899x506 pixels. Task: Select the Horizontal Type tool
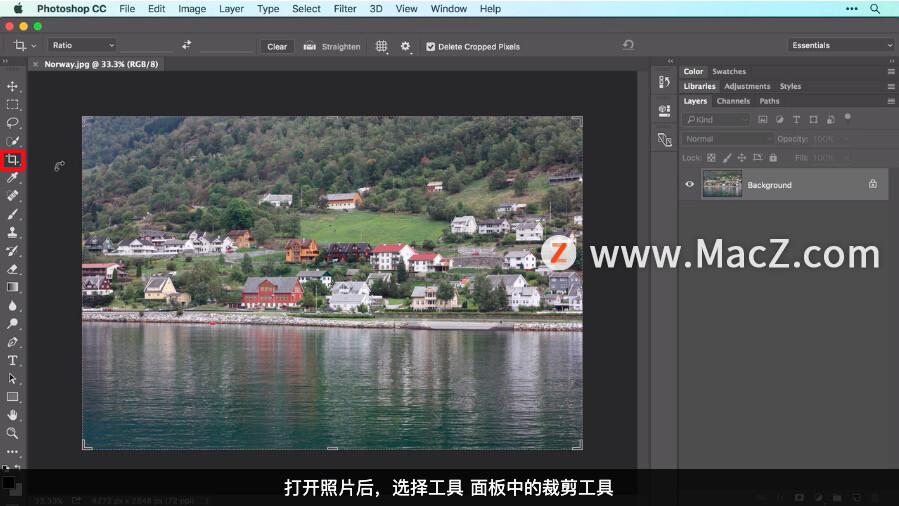point(12,360)
